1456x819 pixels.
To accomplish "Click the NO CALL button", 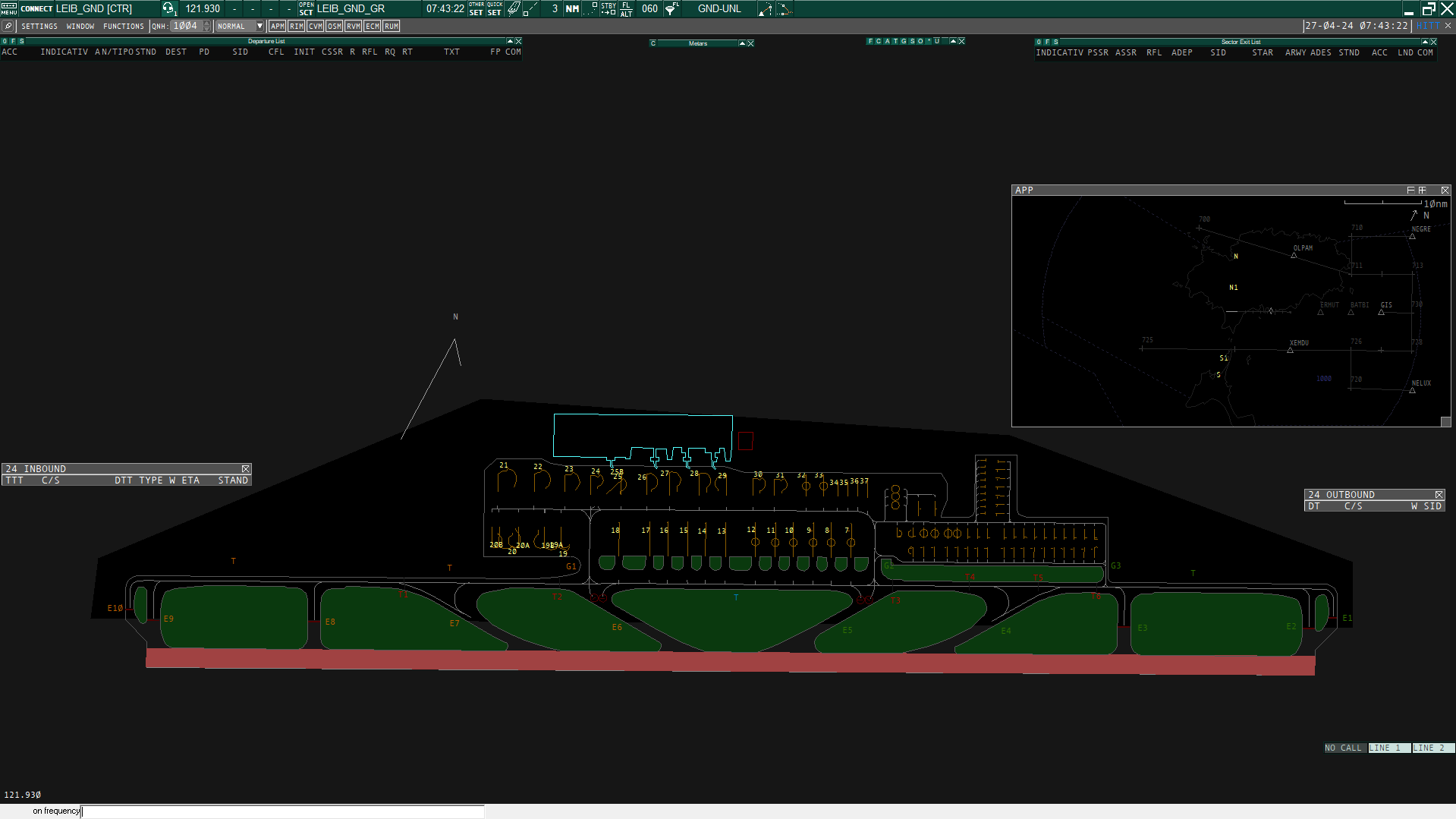I will pyautogui.click(x=1344, y=748).
